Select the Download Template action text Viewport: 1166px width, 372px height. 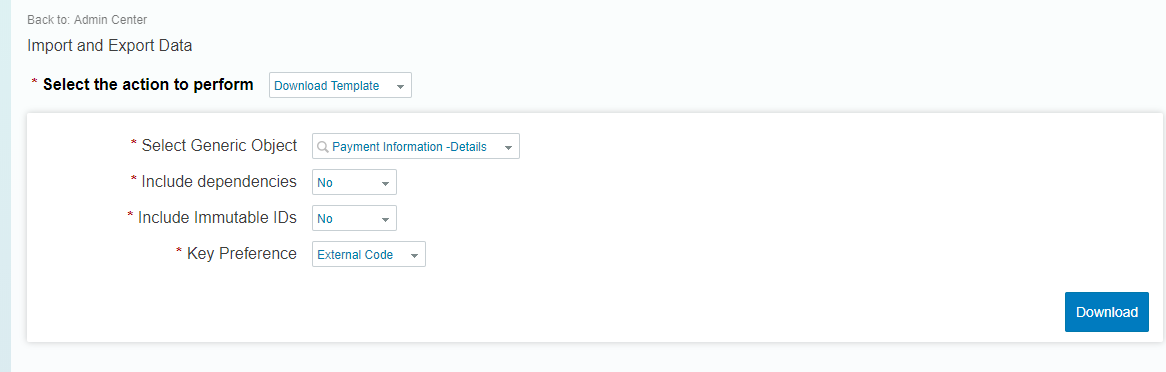[x=326, y=86]
